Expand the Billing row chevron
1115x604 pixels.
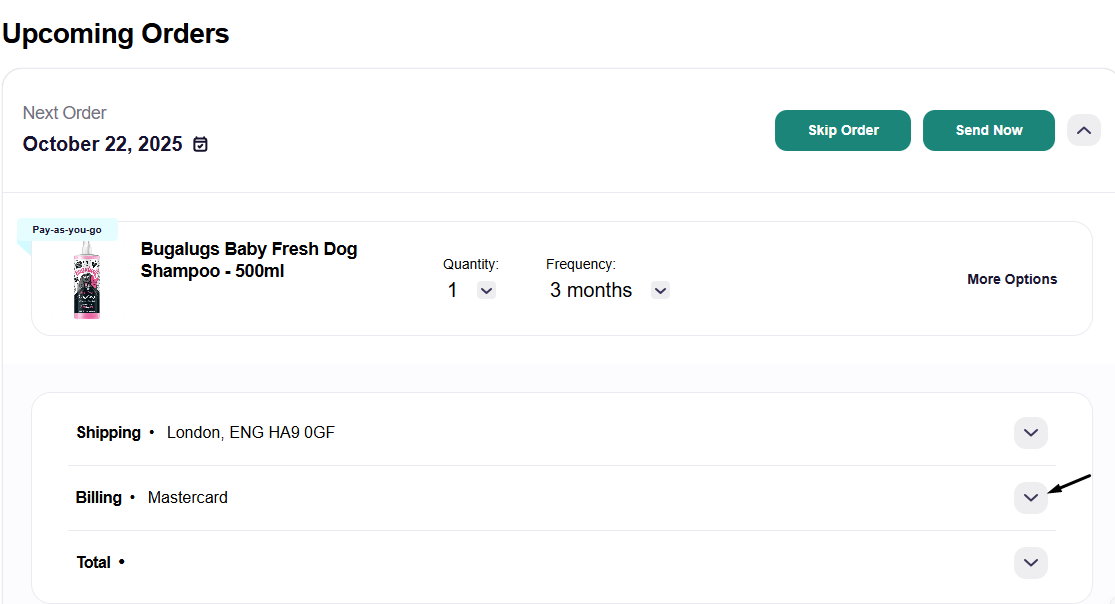[x=1030, y=497]
